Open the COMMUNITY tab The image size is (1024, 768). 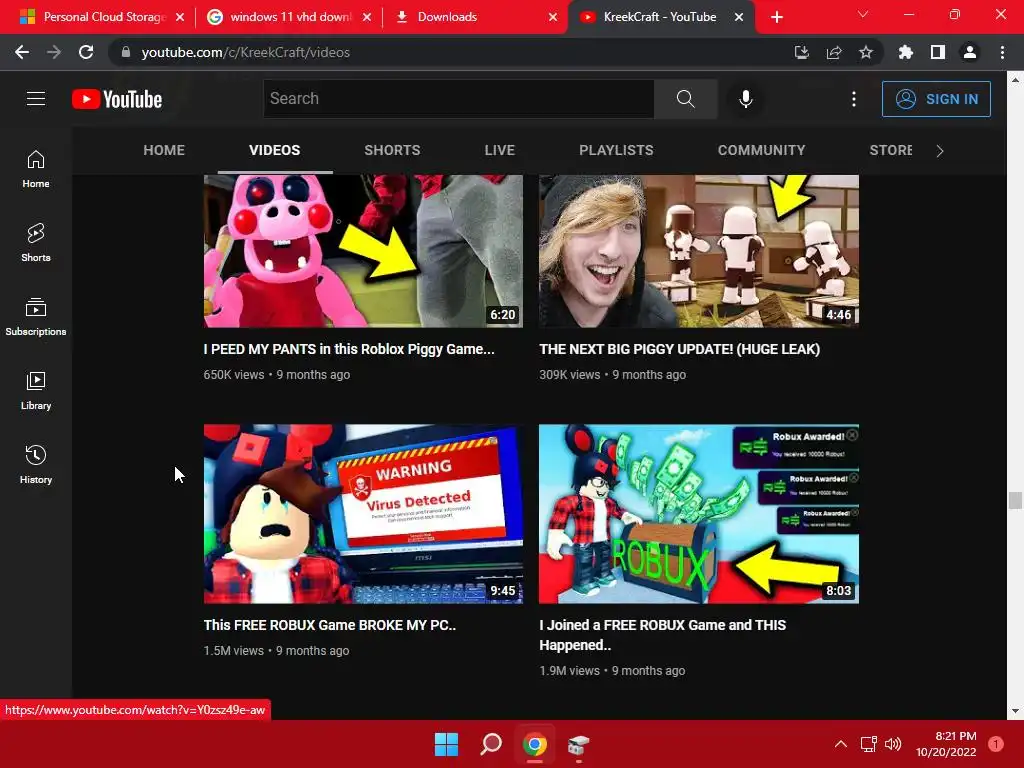[761, 150]
